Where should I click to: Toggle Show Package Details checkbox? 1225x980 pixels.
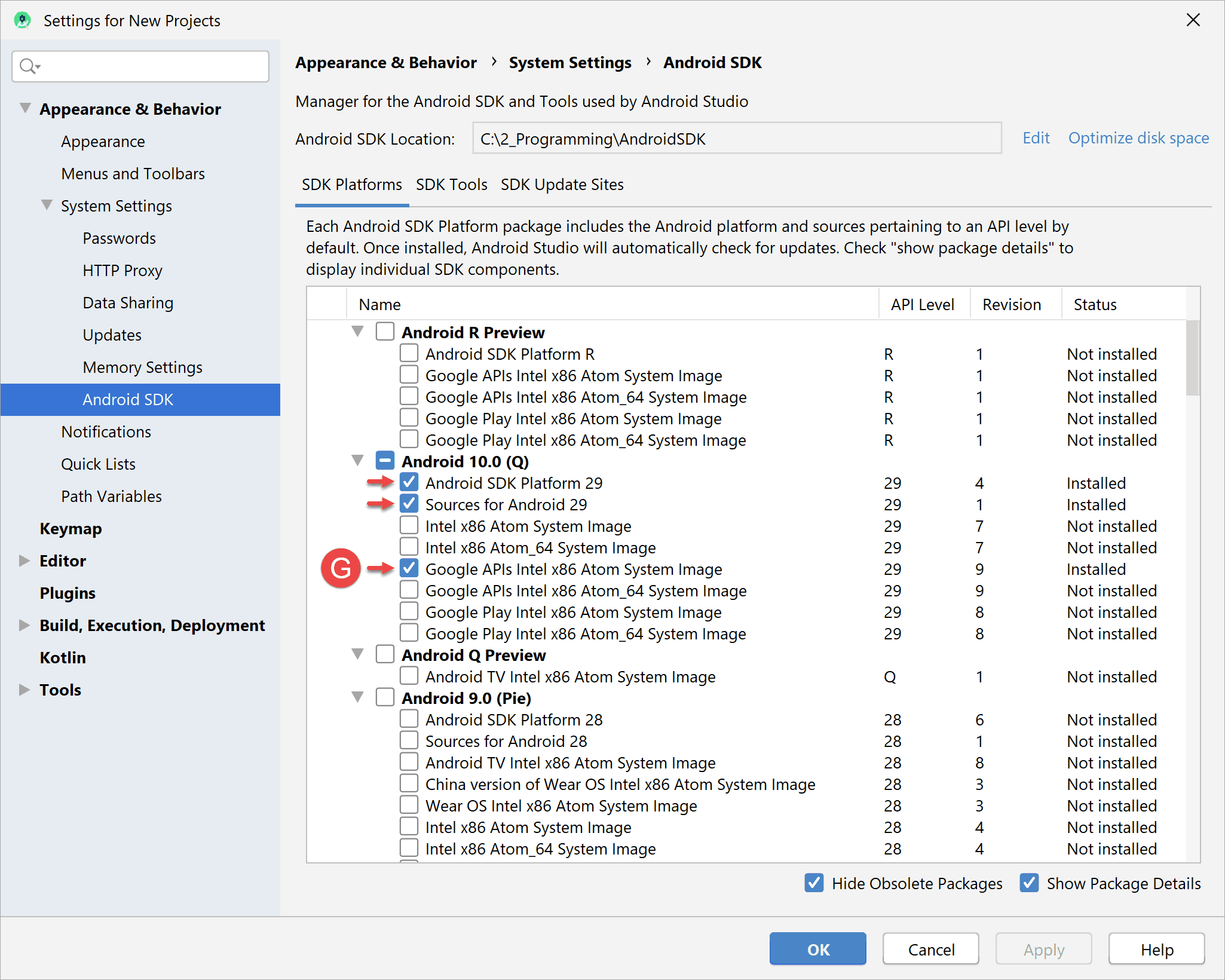tap(1029, 883)
